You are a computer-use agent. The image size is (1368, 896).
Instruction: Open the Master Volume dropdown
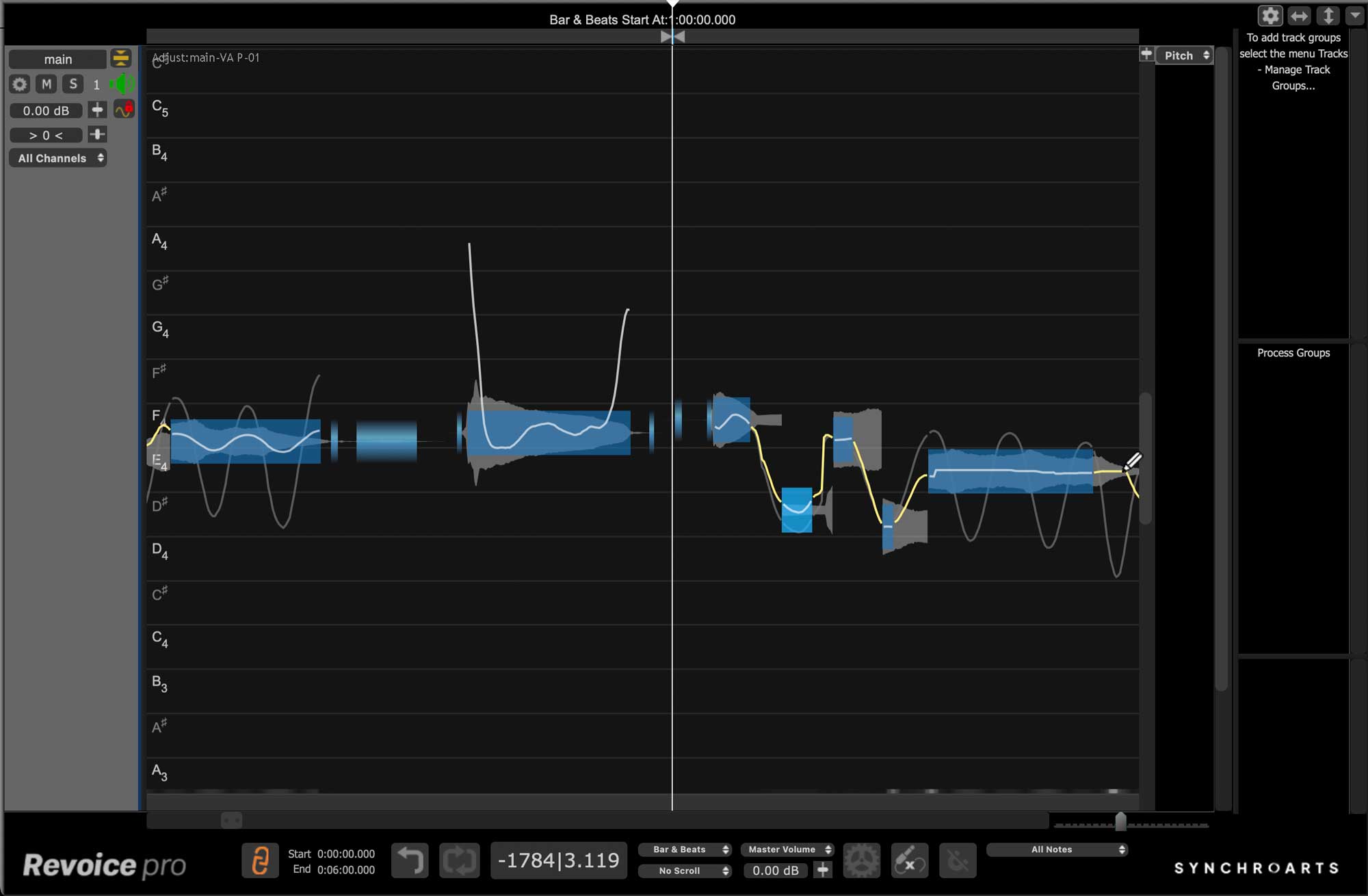click(x=787, y=849)
